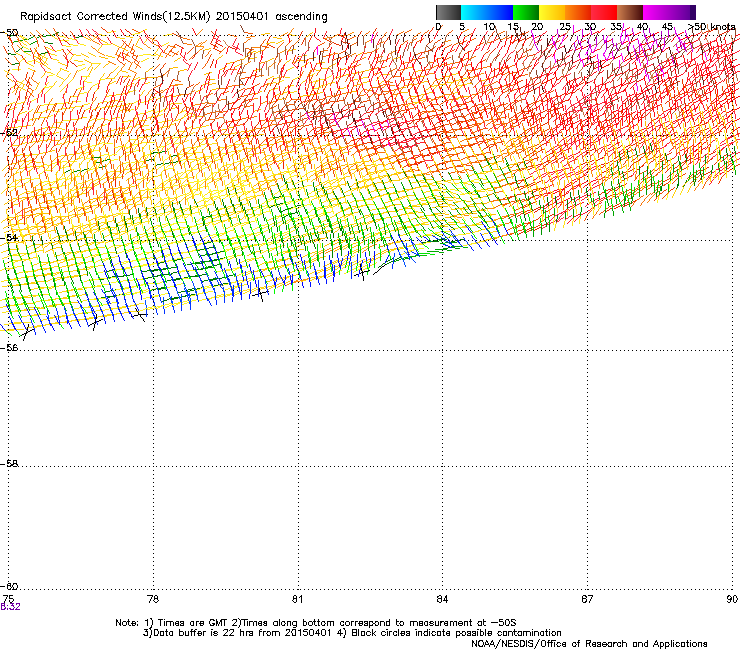Click the longitude label '87'
This screenshot has height=650, width=740.
pos(587,599)
